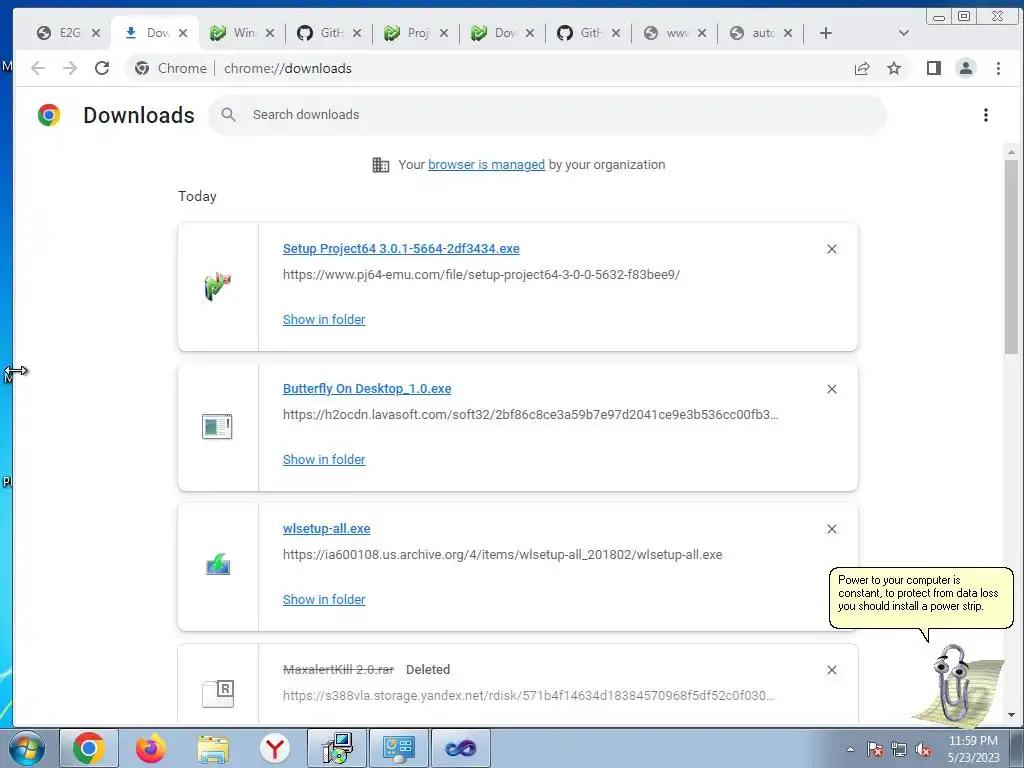Close the current Downloads tab
Image resolution: width=1024 pixels, height=768 pixels.
click(183, 33)
